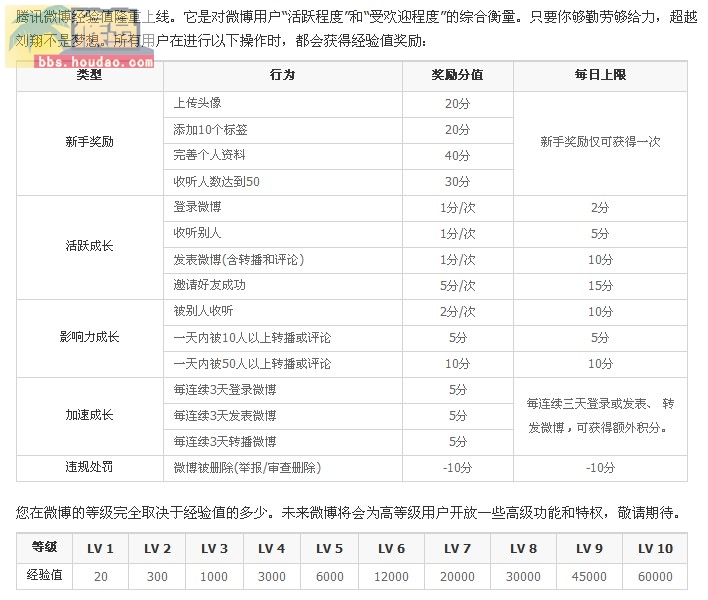Viewport: 708px width, 600px height.
Task: Click the '类型' column header
Action: coord(89,75)
